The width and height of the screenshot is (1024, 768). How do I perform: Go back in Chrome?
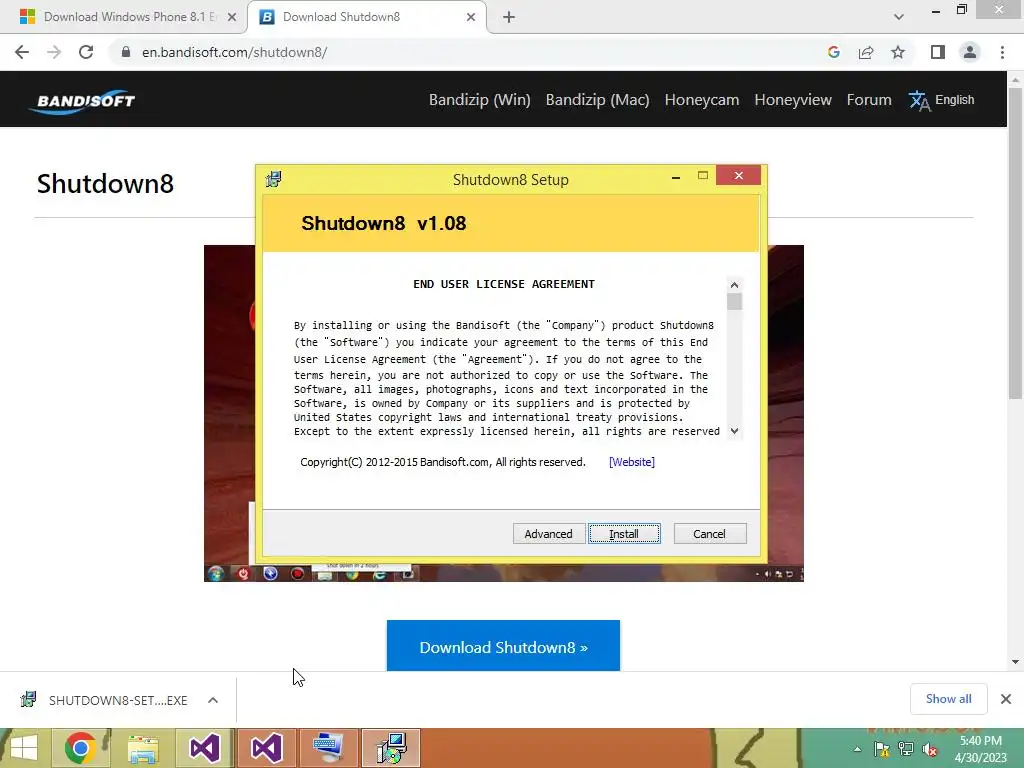(x=22, y=52)
